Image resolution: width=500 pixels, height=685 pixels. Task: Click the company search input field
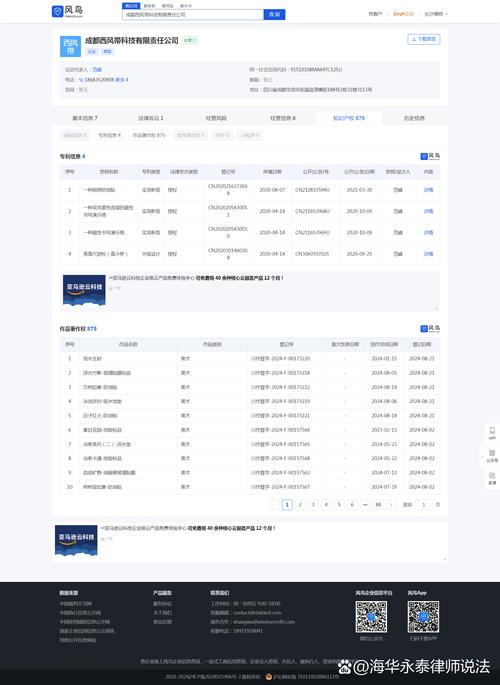pyautogui.click(x=193, y=14)
